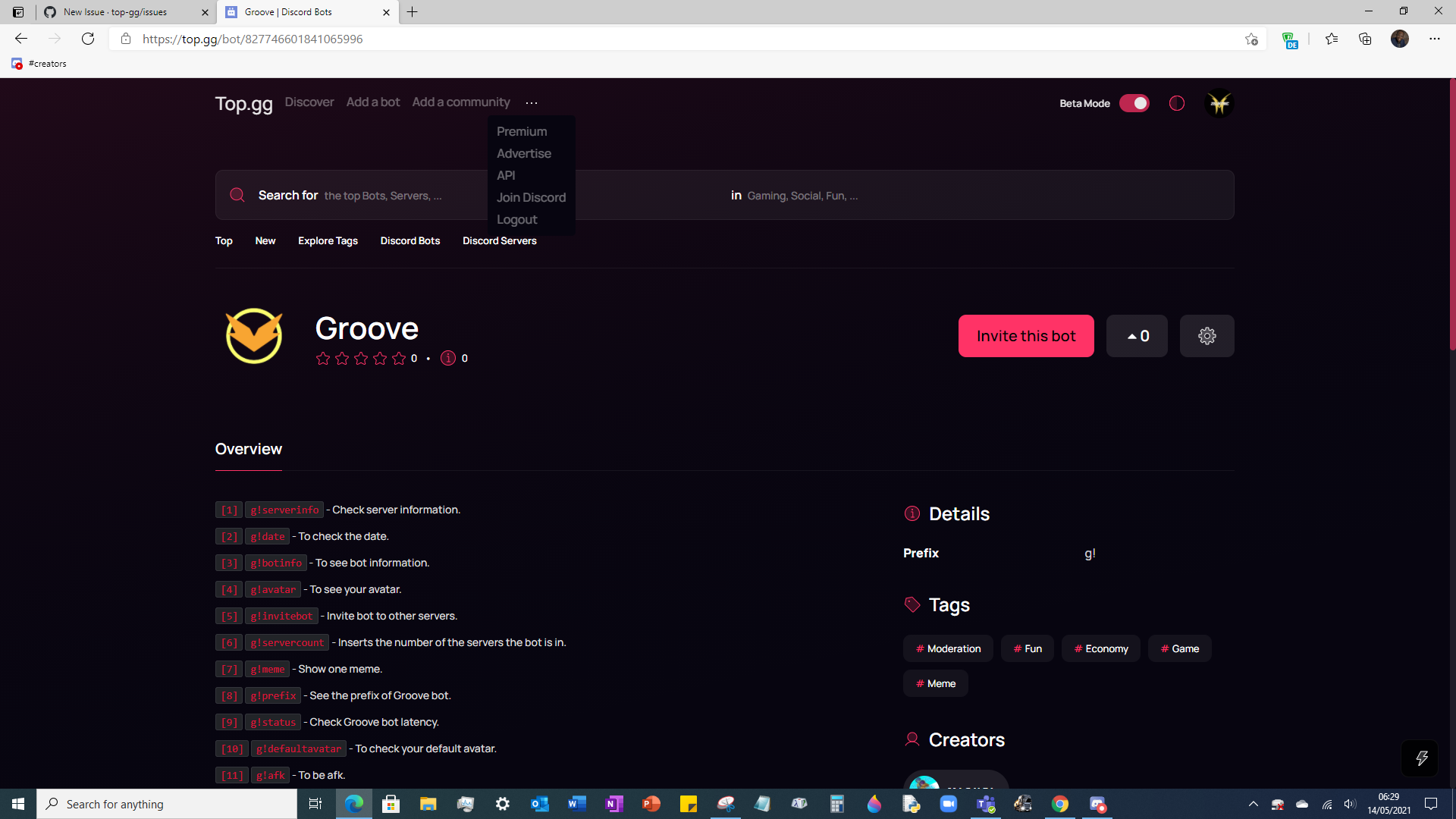Click the red circle theme icon
Viewport: 1456px width, 819px height.
point(1176,103)
